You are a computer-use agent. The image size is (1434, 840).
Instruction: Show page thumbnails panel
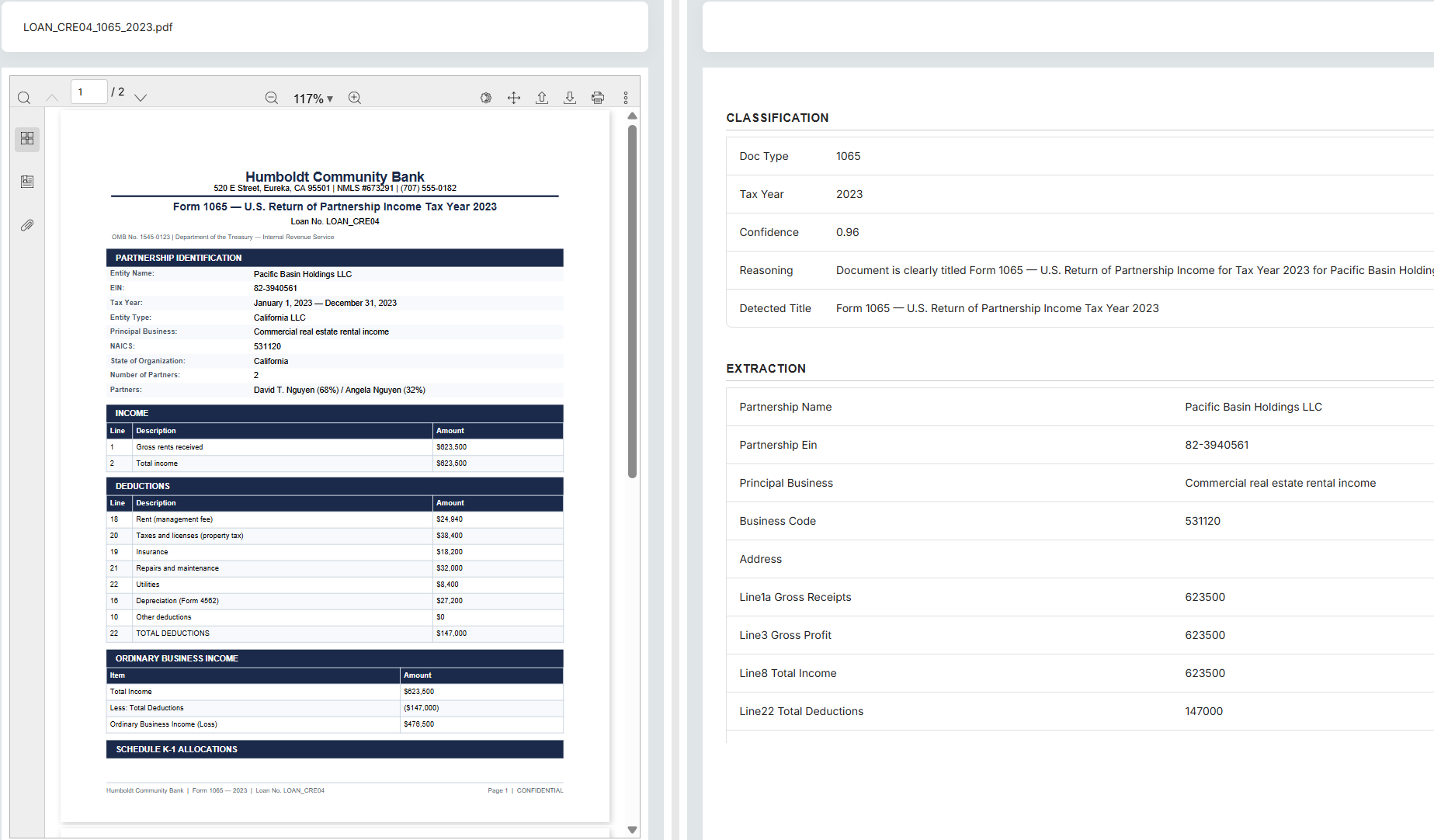pyautogui.click(x=27, y=138)
